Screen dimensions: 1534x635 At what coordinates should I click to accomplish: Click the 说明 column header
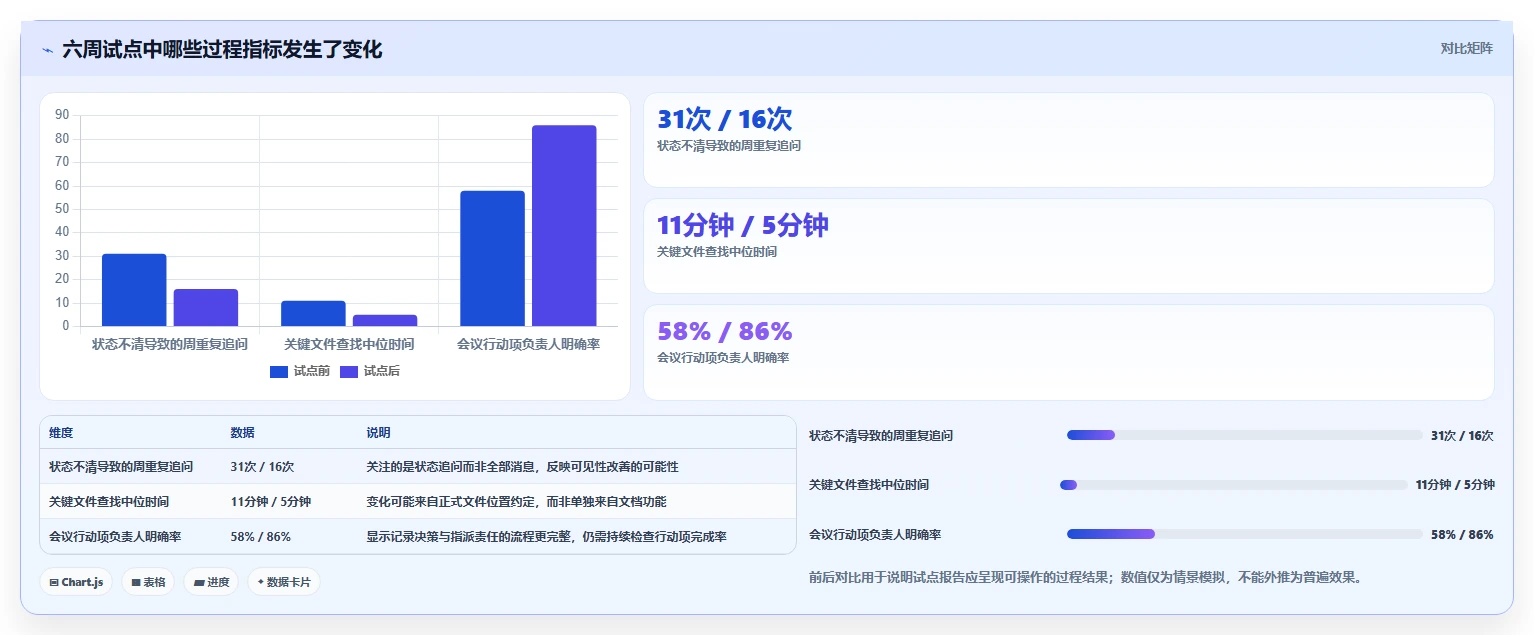378,433
